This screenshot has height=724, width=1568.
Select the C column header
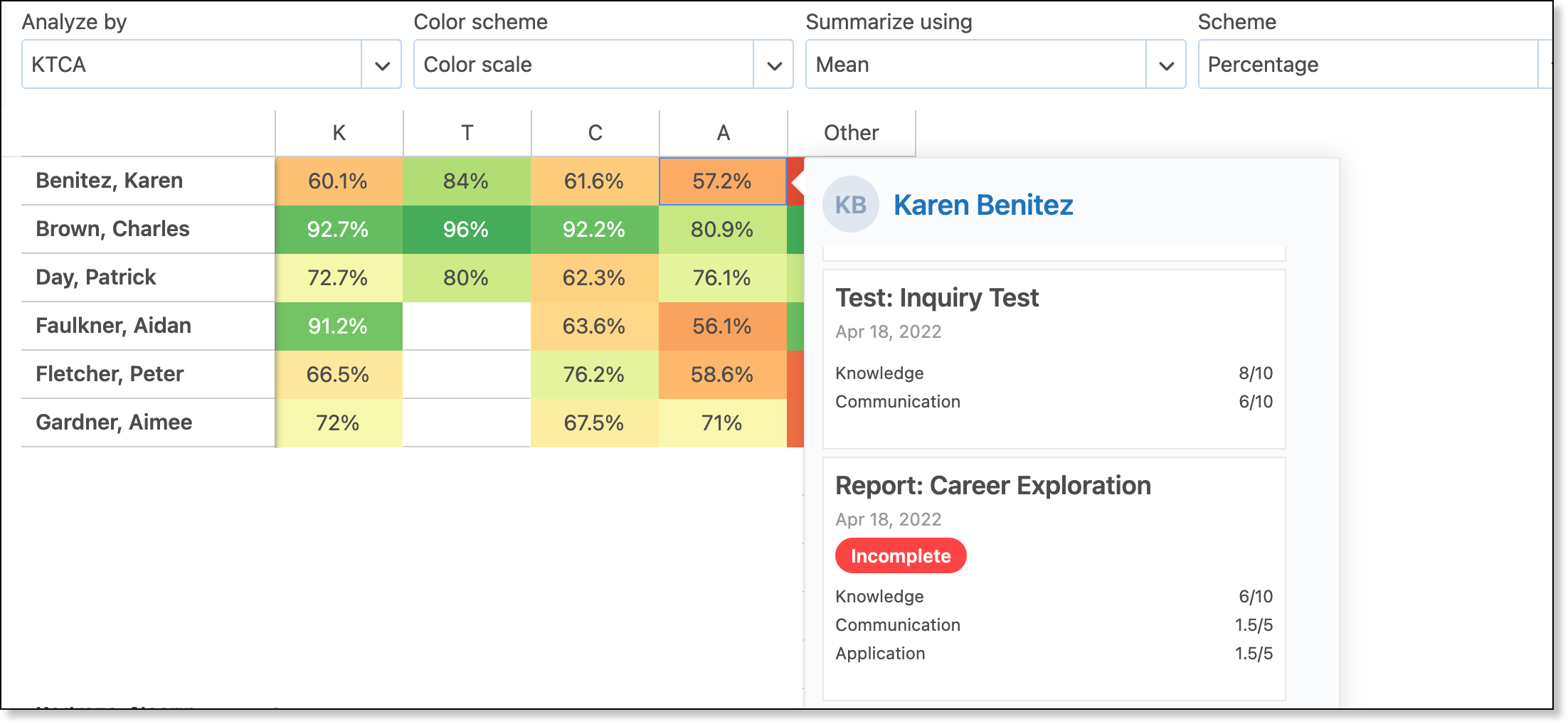coord(595,133)
